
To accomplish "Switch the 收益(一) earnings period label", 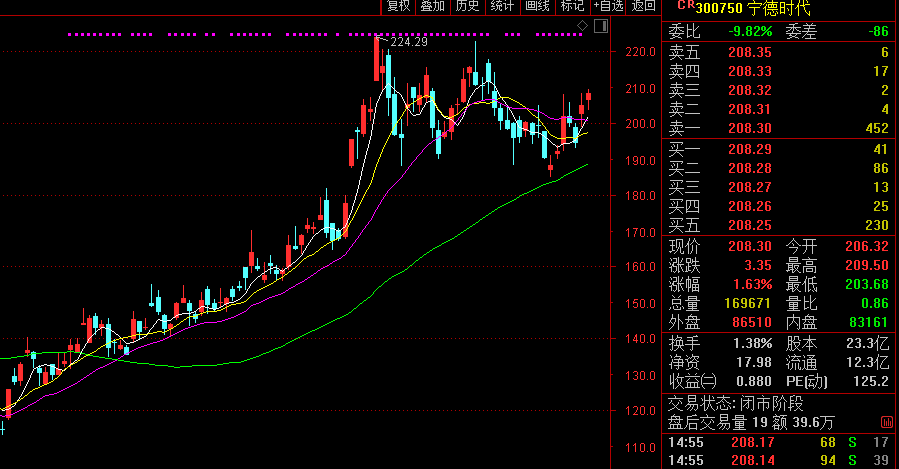I will coord(693,381).
